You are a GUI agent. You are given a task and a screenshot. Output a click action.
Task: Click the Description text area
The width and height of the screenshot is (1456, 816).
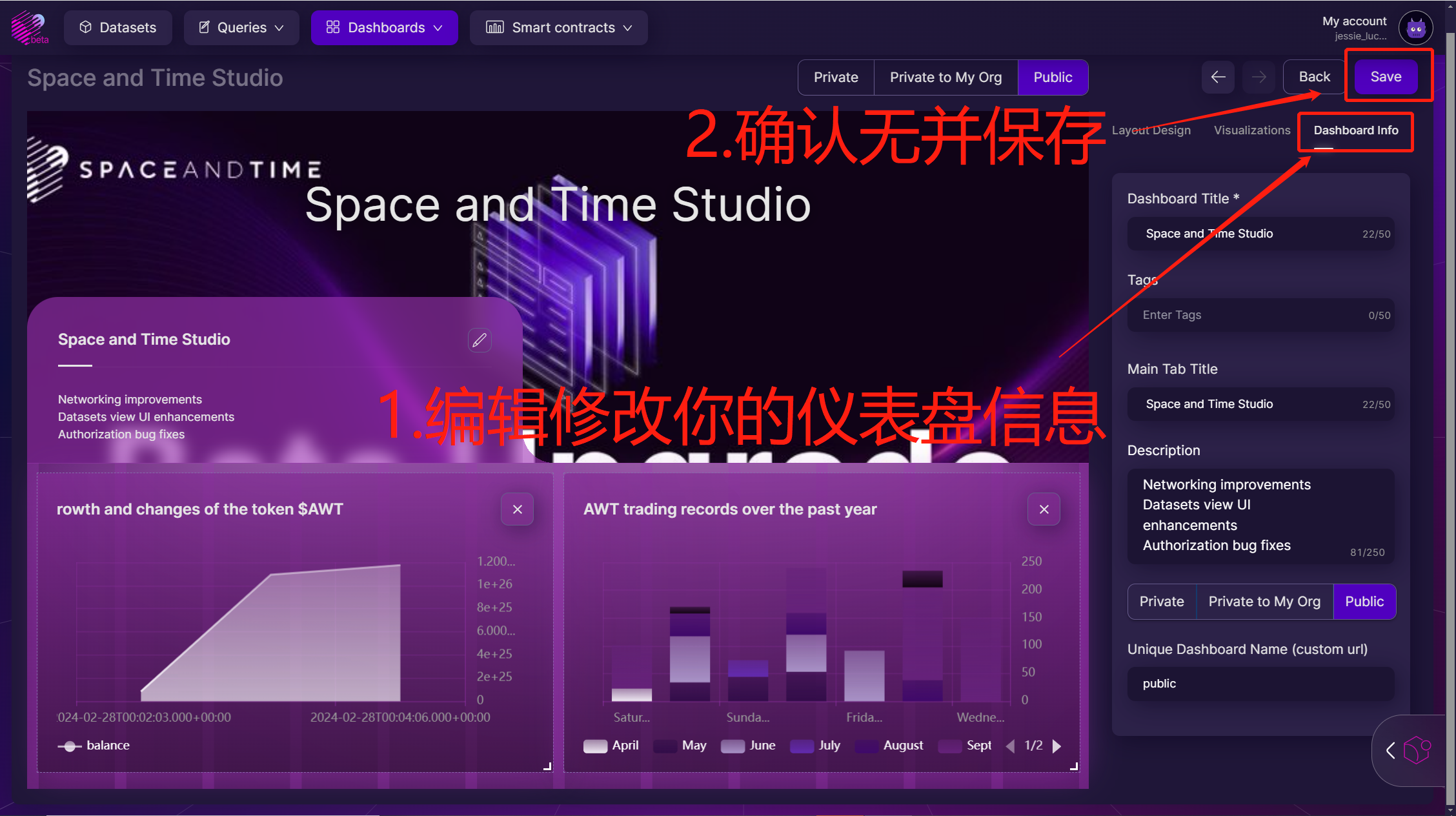1260,516
